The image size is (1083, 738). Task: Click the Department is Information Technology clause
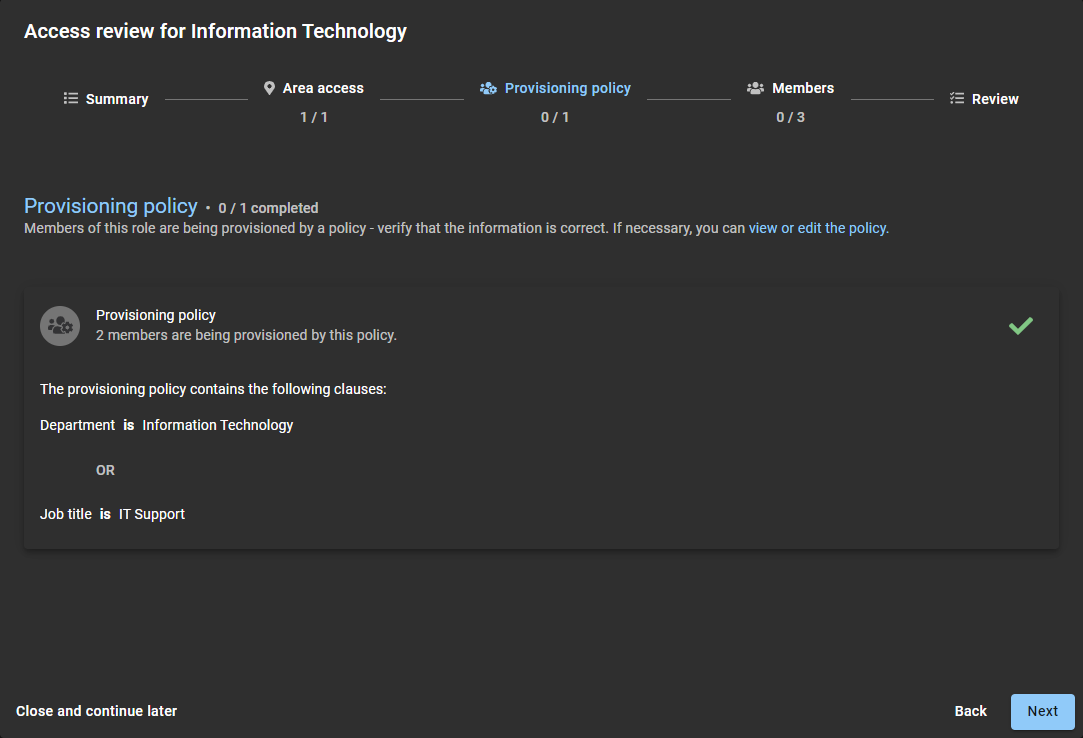pos(166,425)
